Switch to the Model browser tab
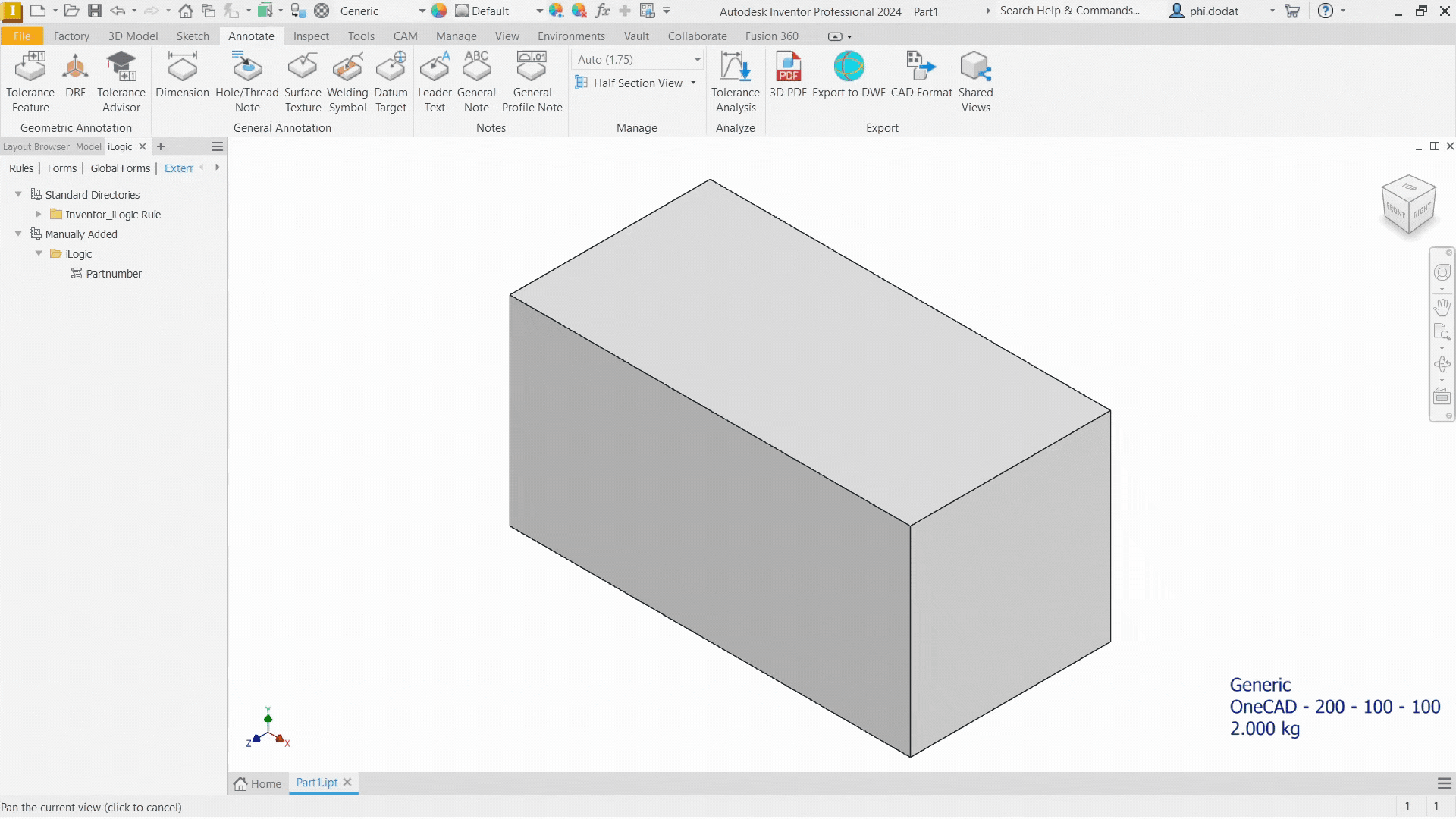Screen dimensions: 1456x819 pyautogui.click(x=88, y=147)
